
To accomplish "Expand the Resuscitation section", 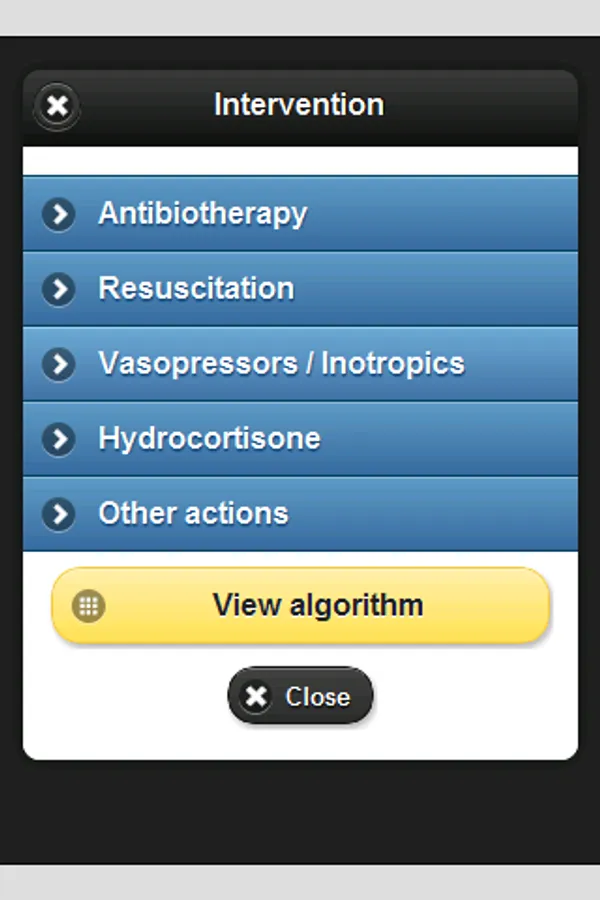I will click(x=300, y=289).
